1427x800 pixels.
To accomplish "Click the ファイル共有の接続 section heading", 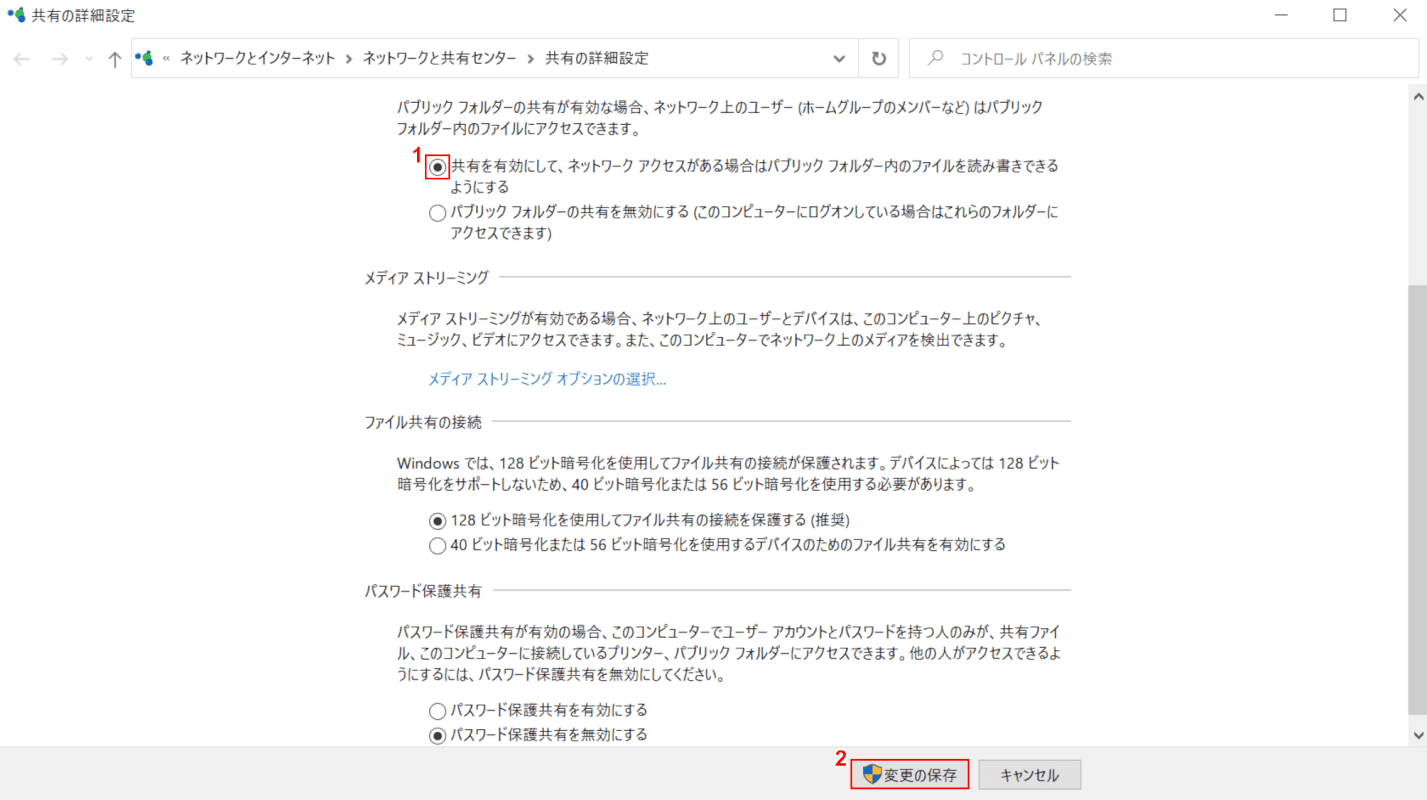I will pos(423,422).
